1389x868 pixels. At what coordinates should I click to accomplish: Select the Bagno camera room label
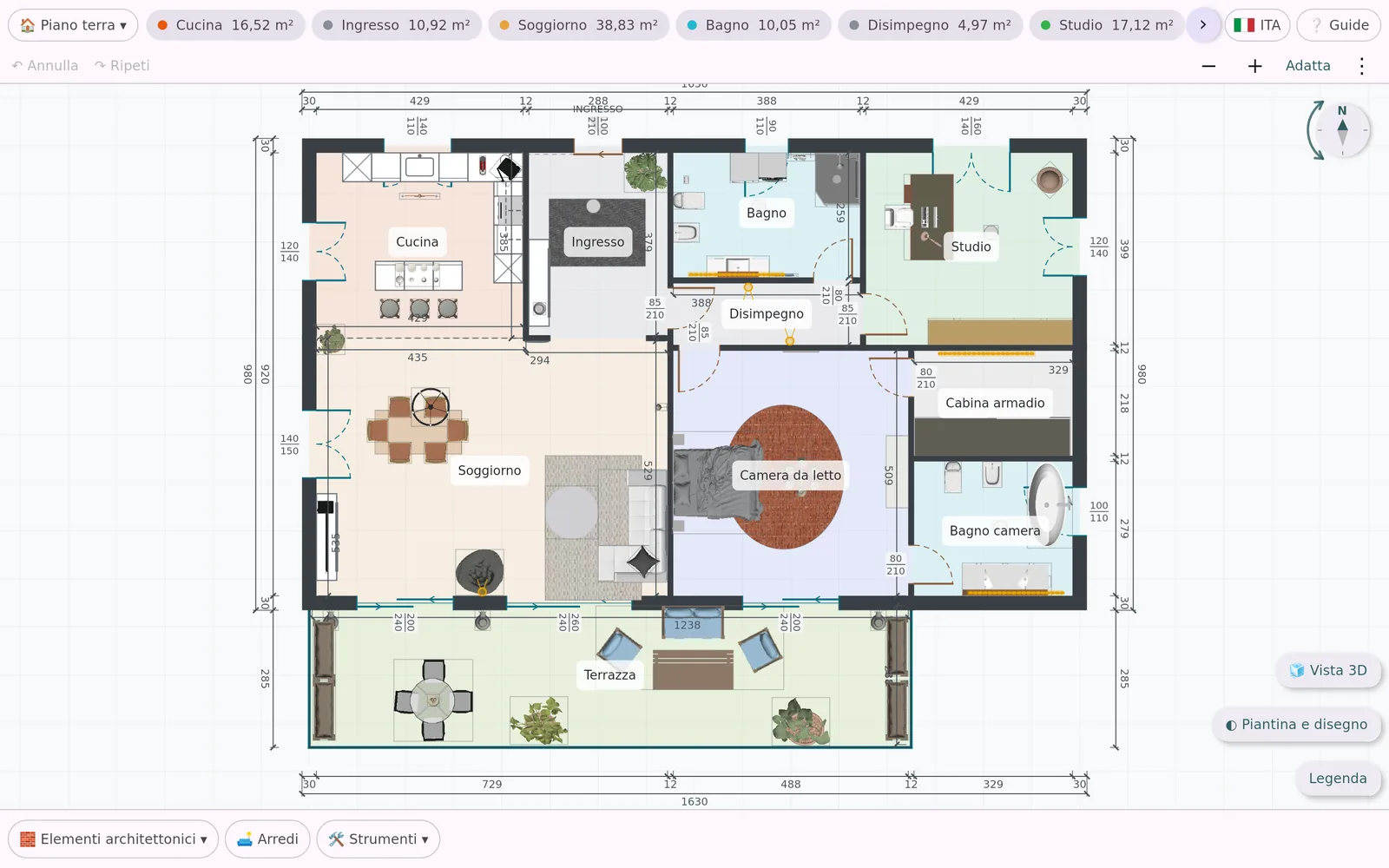click(995, 531)
